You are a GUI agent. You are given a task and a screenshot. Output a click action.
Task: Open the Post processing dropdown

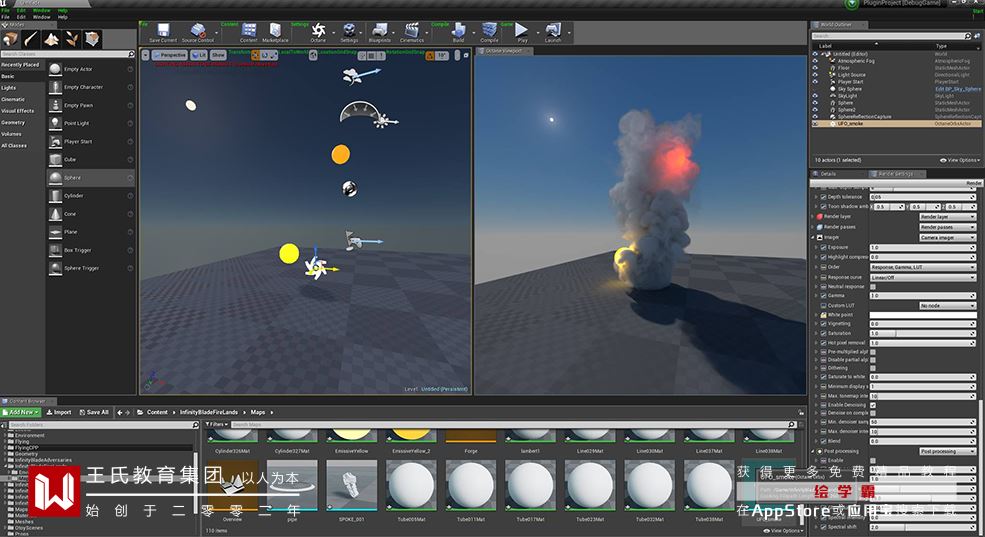coord(947,451)
